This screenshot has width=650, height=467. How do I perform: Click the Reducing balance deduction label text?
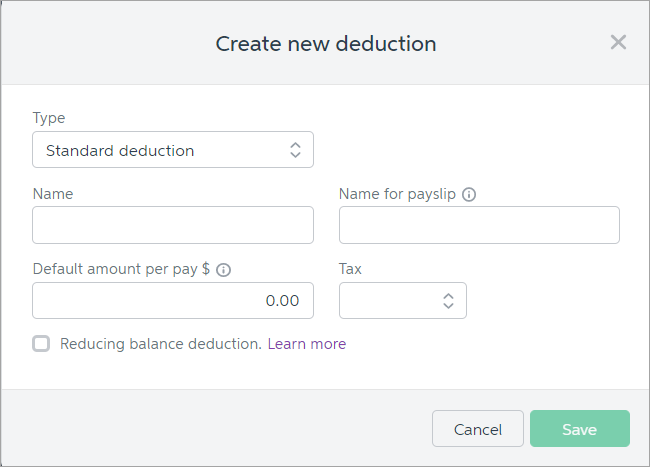[160, 344]
